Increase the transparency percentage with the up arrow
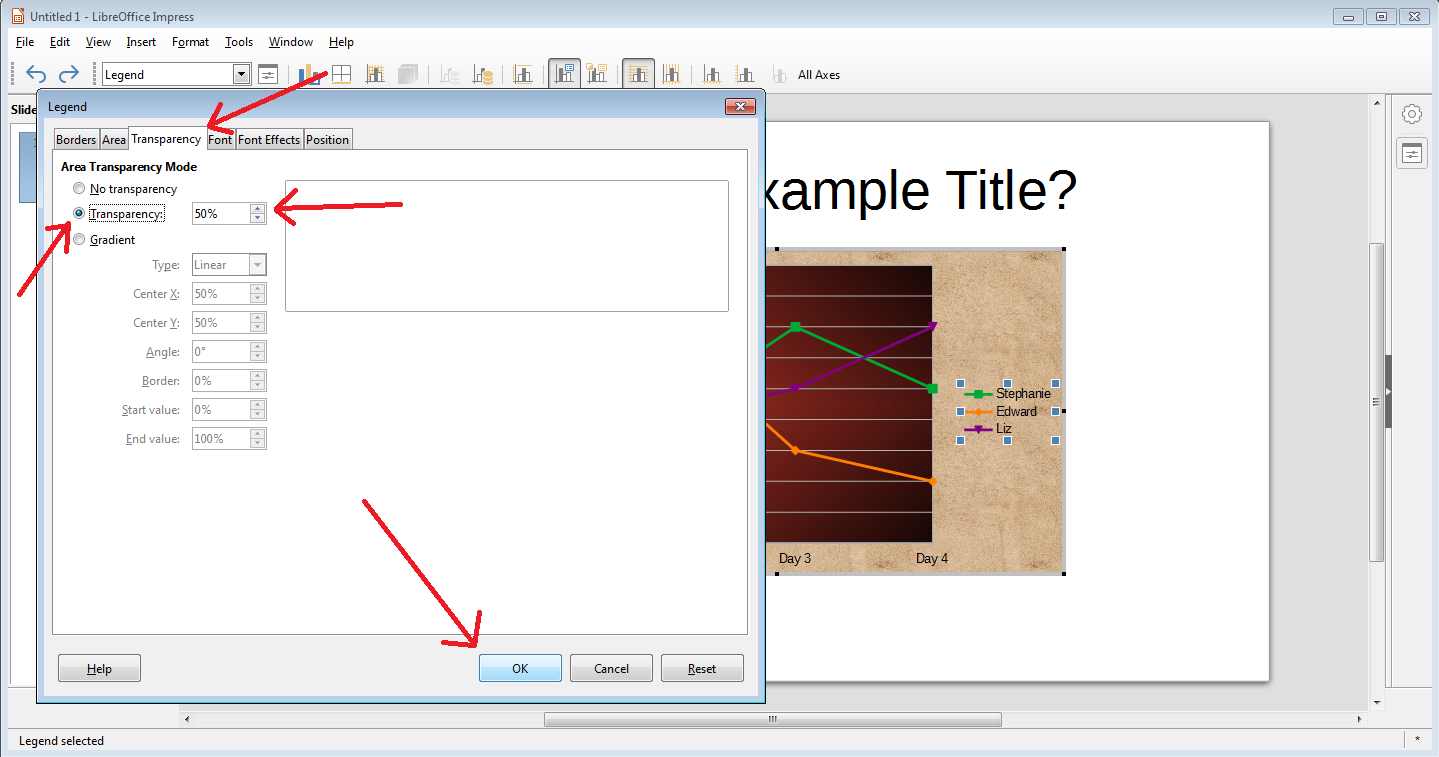This screenshot has width=1439, height=757. click(x=258, y=208)
